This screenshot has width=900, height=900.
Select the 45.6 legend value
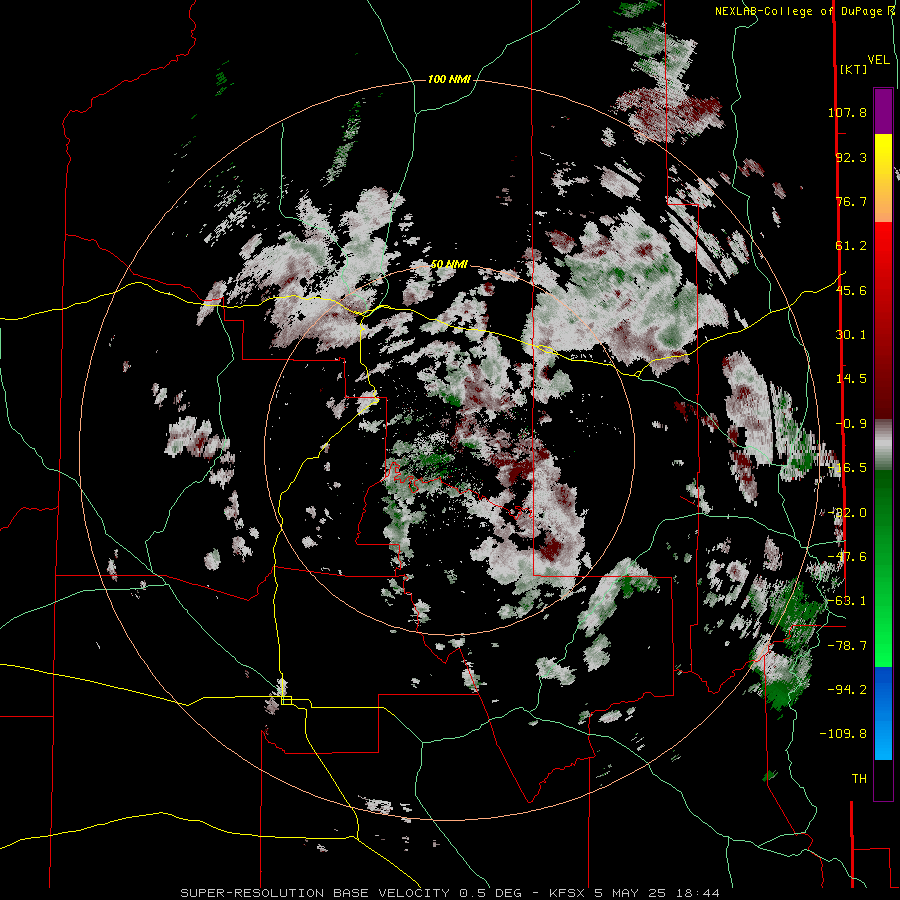click(x=851, y=290)
